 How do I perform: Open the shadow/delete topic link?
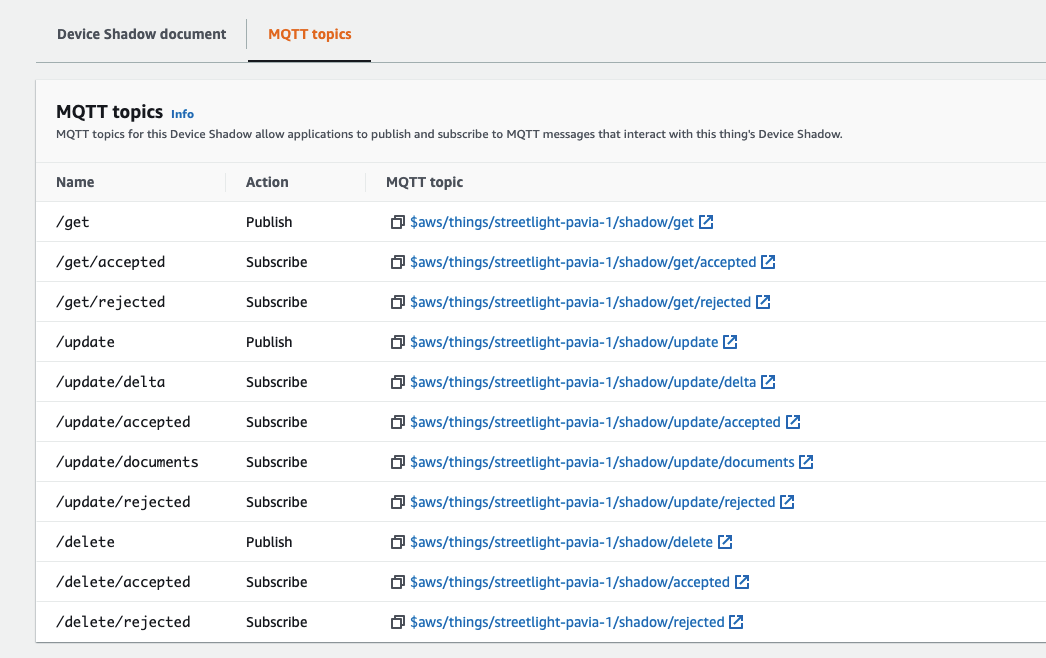561,542
